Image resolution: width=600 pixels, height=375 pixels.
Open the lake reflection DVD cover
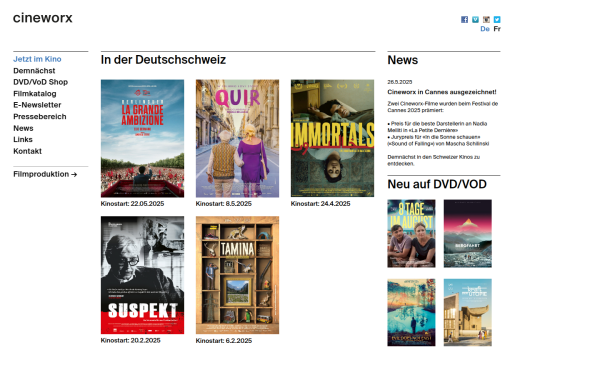pyautogui.click(x=411, y=313)
